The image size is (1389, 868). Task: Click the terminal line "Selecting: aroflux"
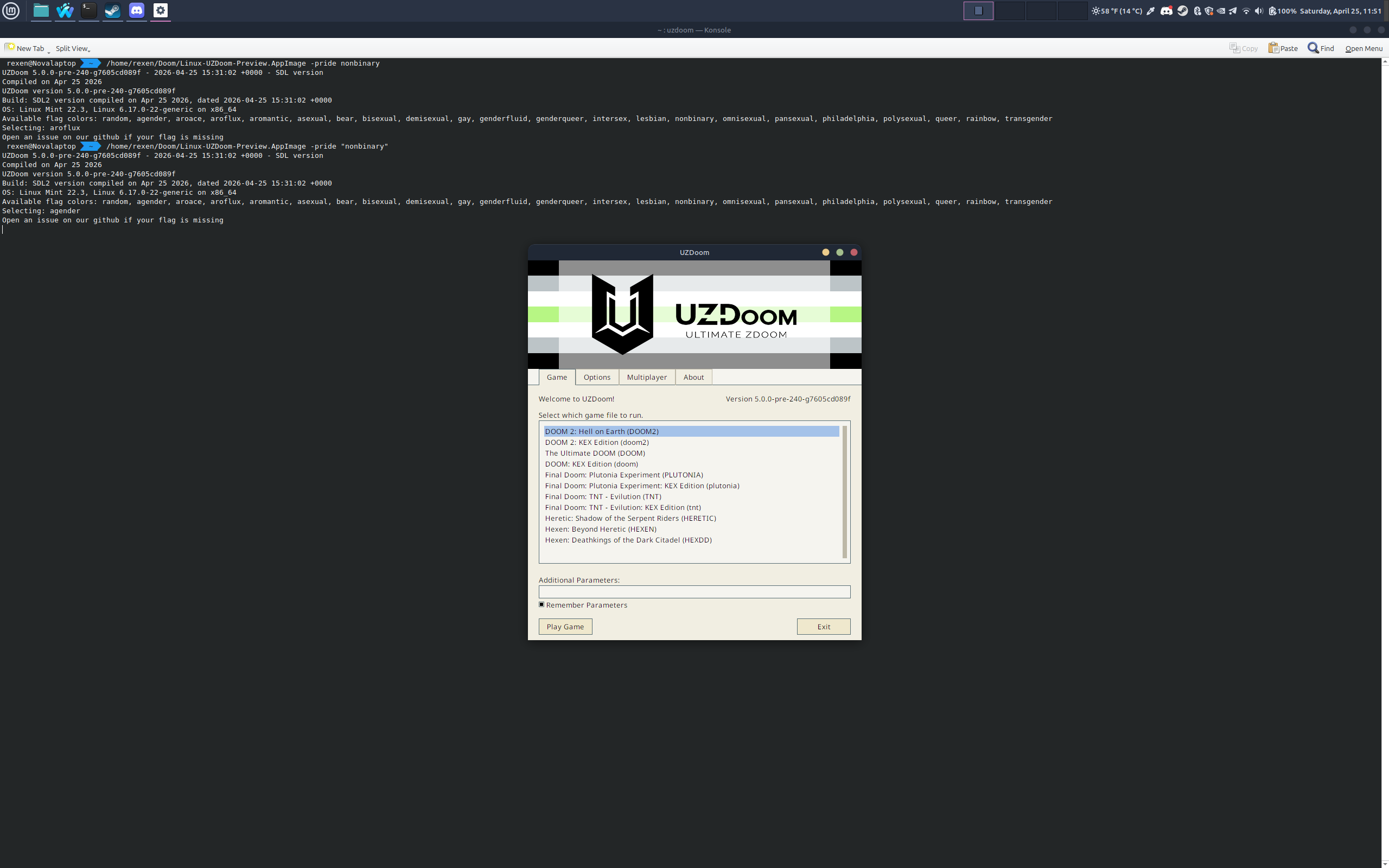pos(41,128)
